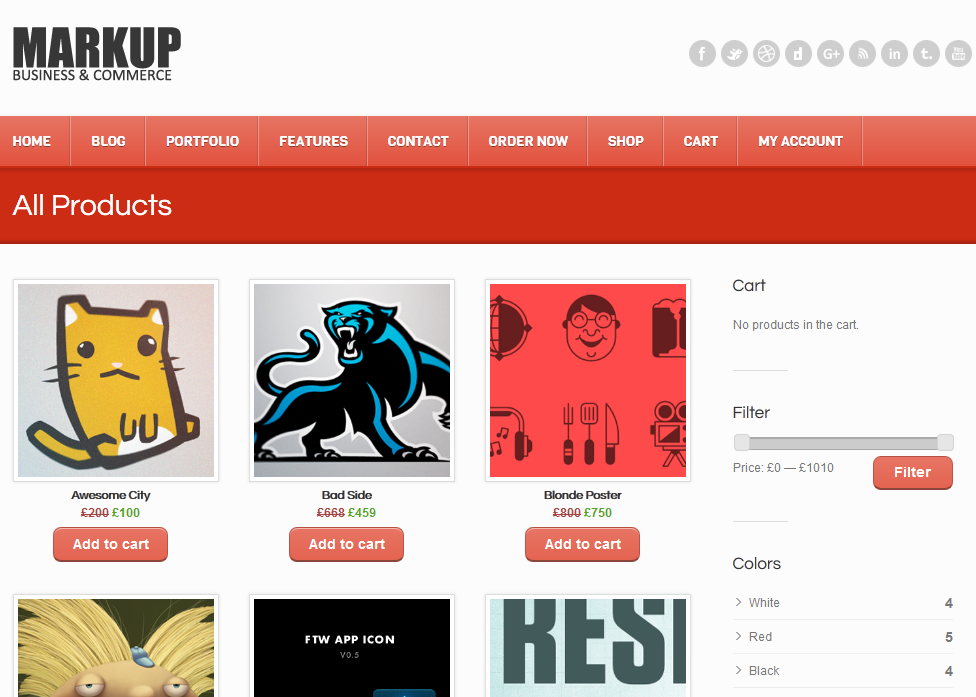Open the Digg social icon
Viewport: 976px width, 697px height.
(x=798, y=54)
